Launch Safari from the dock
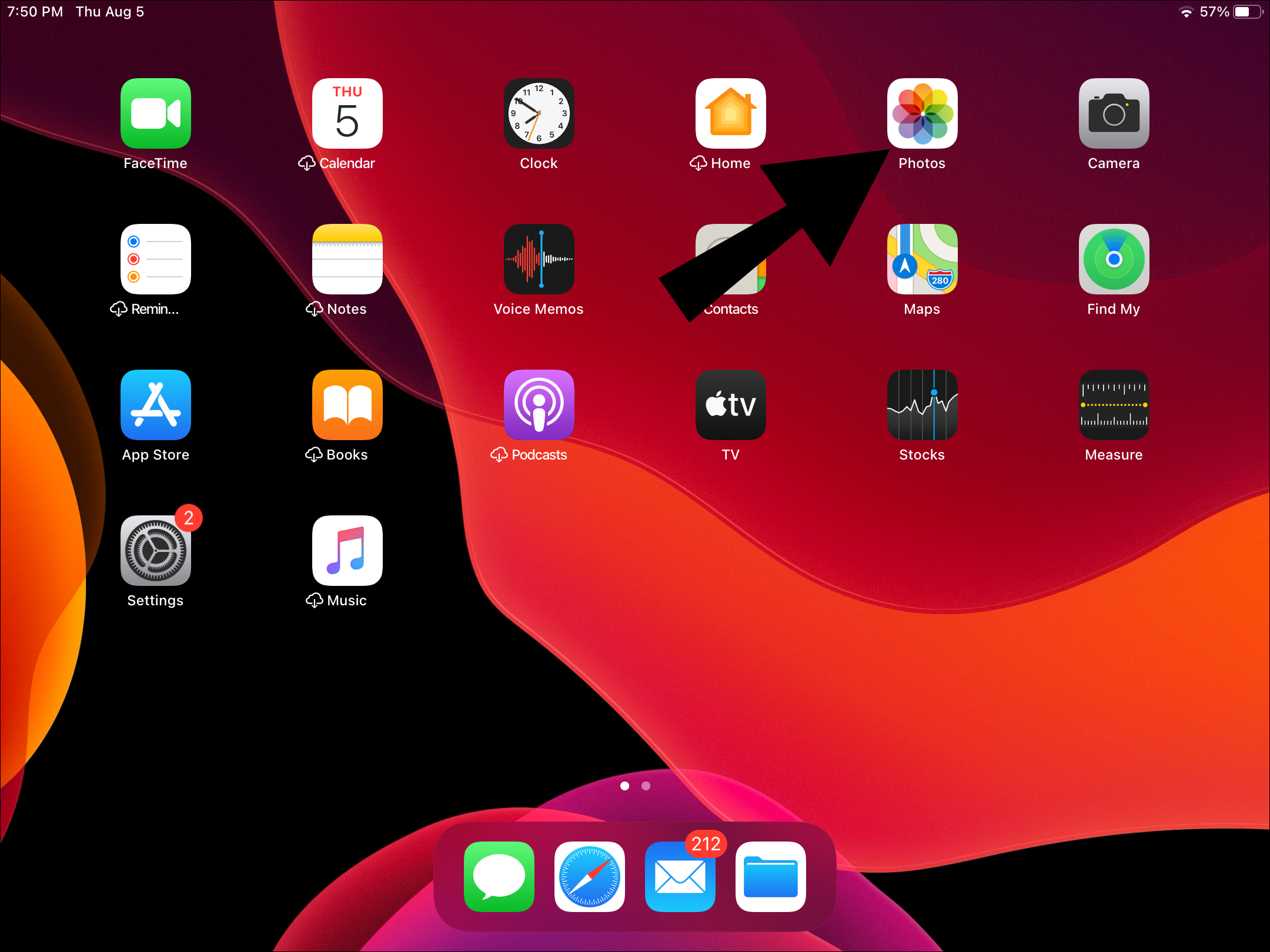1270x952 pixels. [x=589, y=876]
